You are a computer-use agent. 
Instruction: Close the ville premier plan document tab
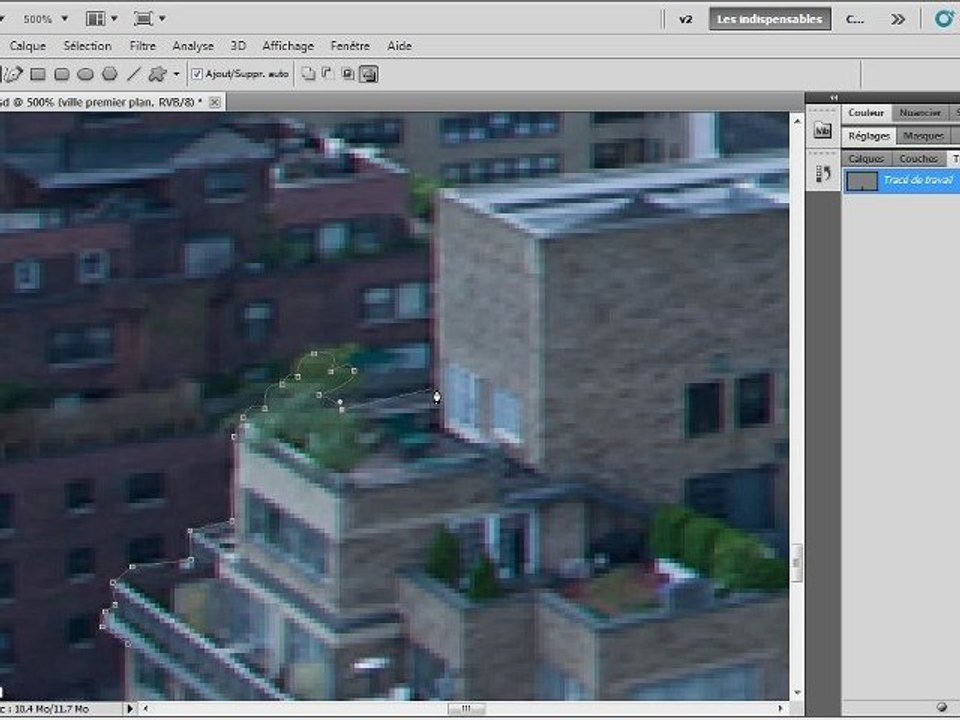click(215, 102)
